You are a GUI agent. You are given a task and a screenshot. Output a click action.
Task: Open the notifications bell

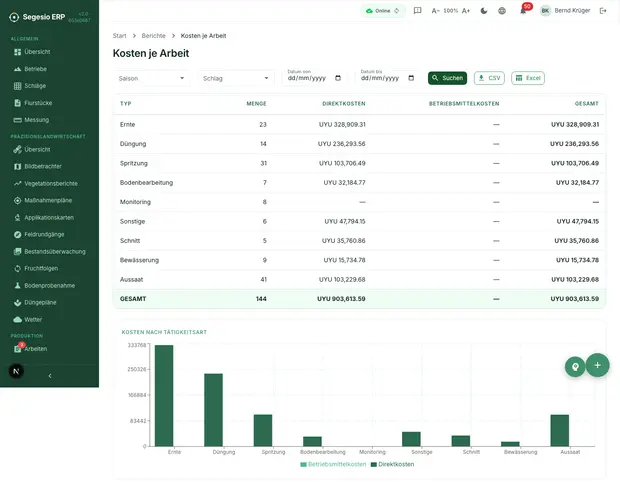click(523, 11)
